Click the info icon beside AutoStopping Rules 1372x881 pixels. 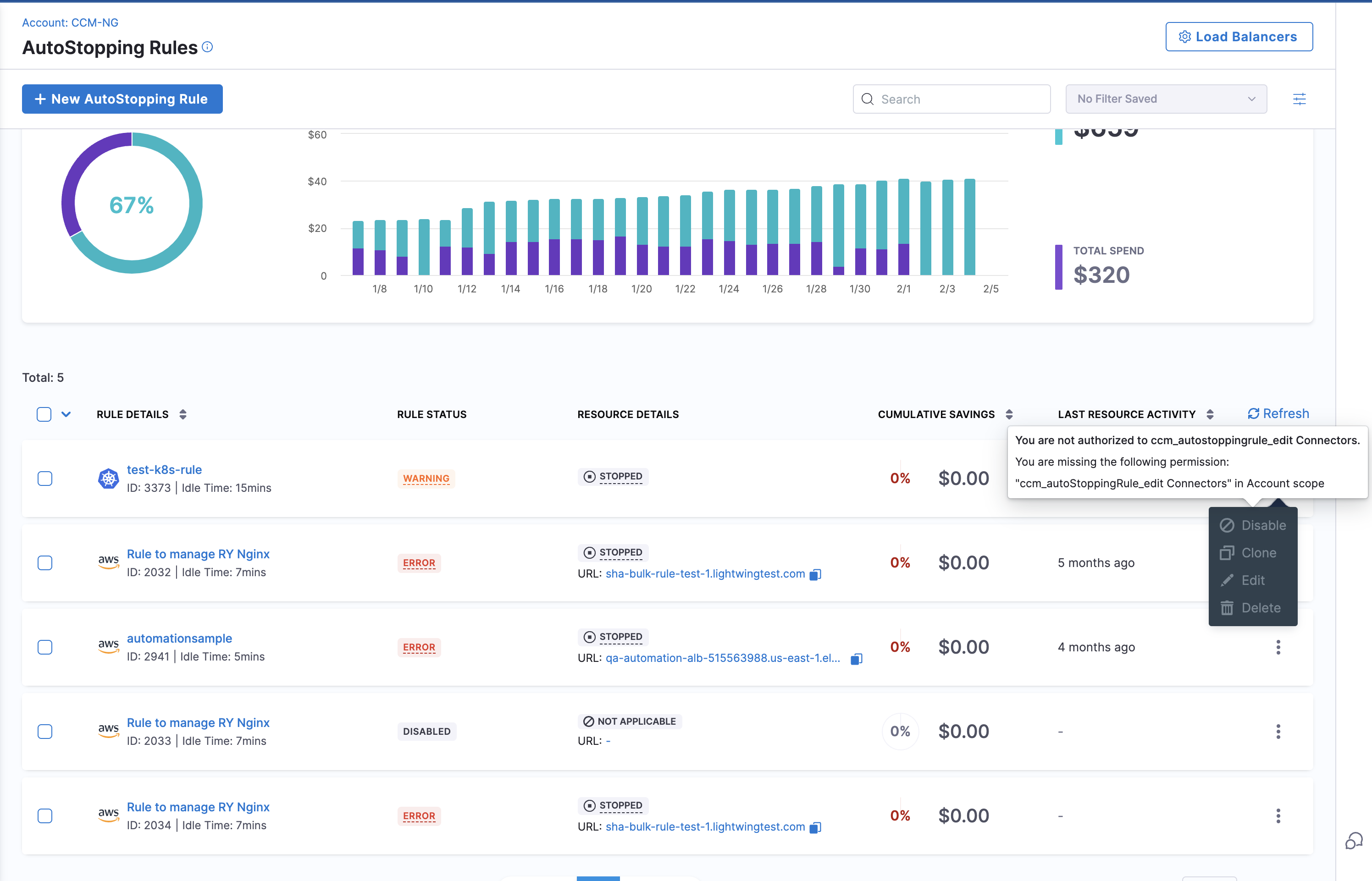point(208,47)
